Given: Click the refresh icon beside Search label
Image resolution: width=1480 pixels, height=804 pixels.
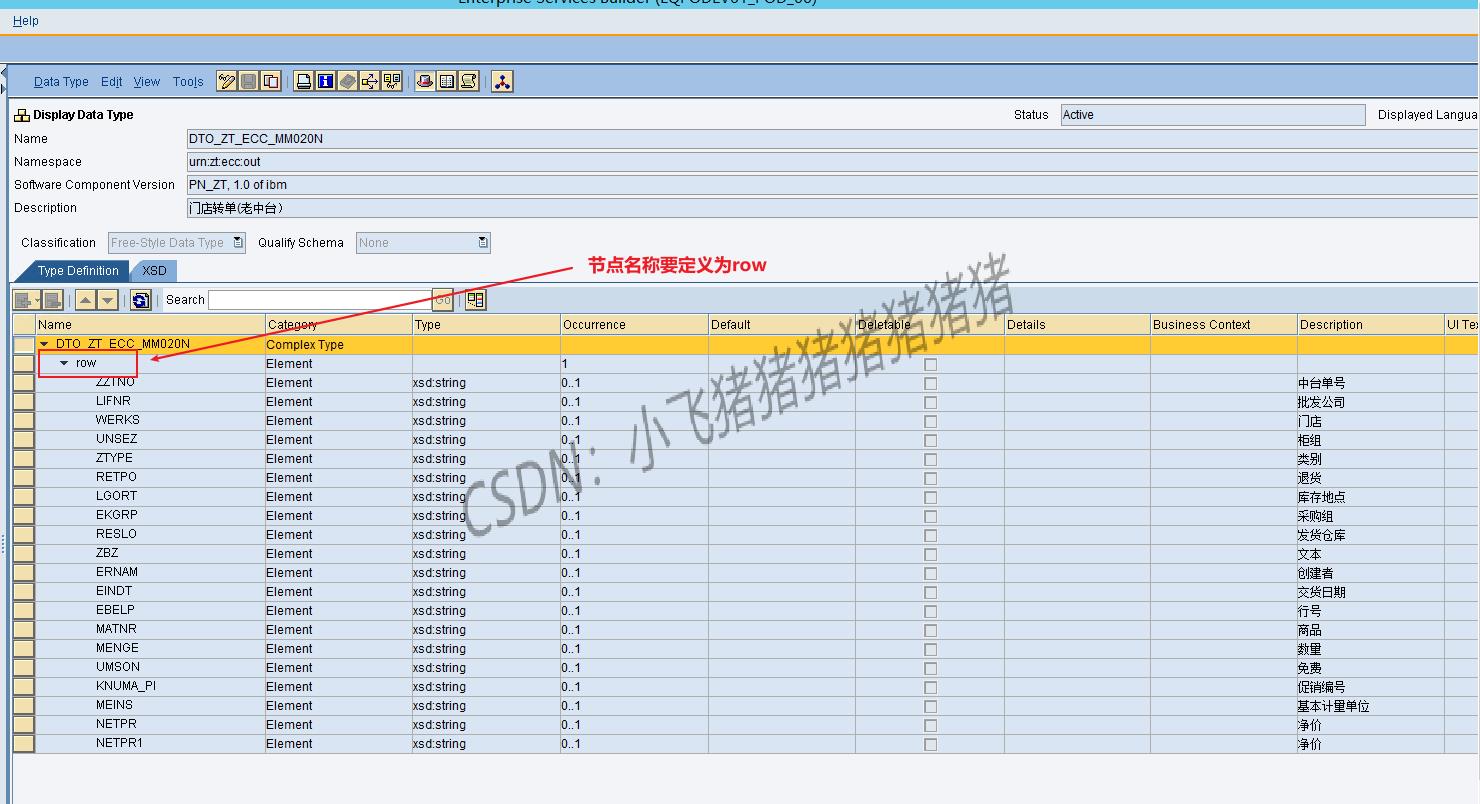Looking at the screenshot, I should (141, 300).
